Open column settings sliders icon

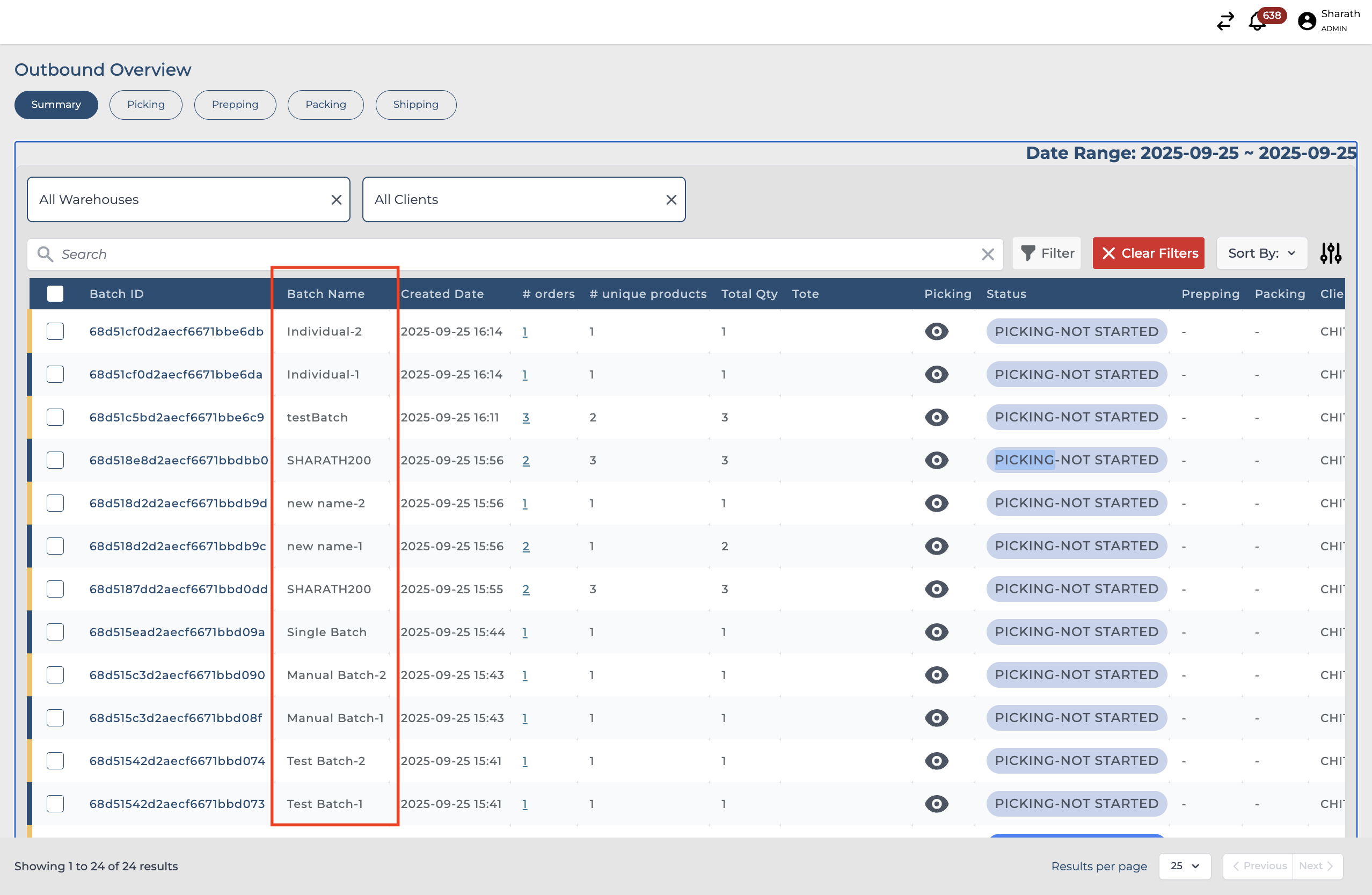pos(1331,253)
